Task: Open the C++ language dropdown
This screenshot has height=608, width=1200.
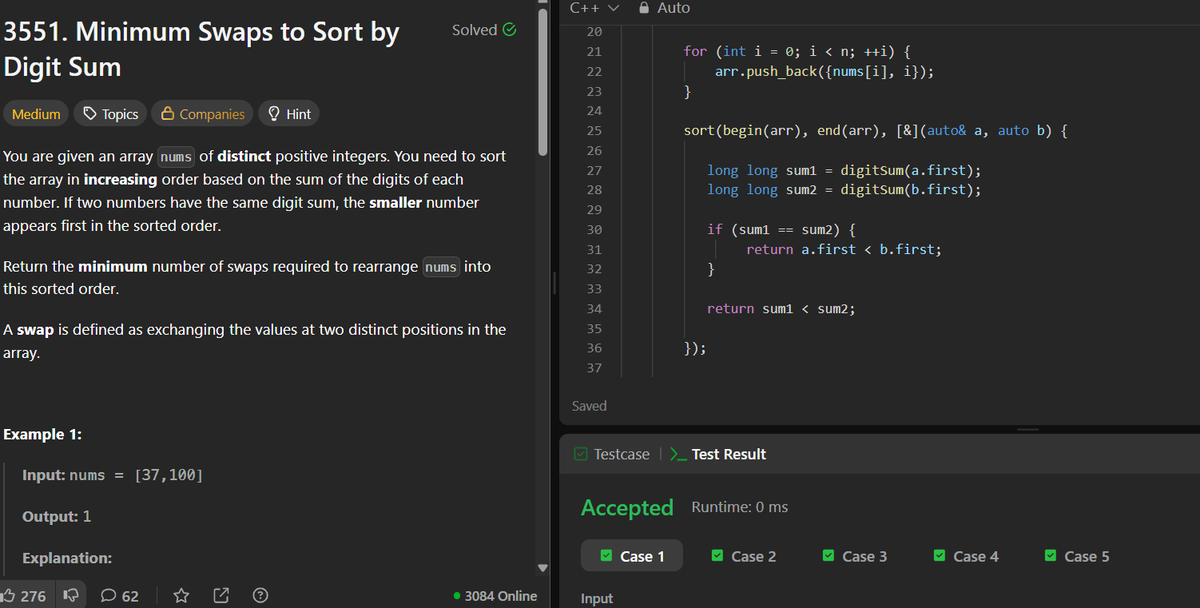Action: [595, 7]
